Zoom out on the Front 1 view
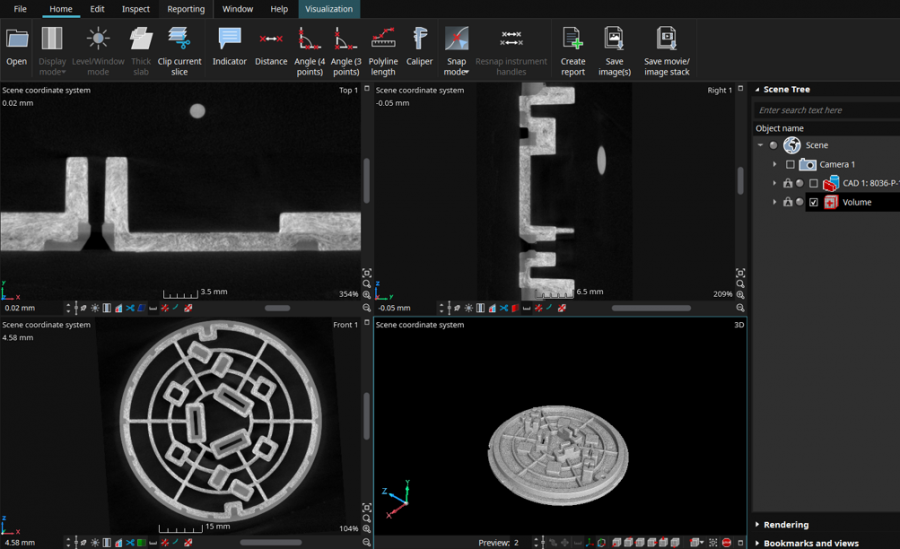900x549 pixels. pyautogui.click(x=367, y=542)
